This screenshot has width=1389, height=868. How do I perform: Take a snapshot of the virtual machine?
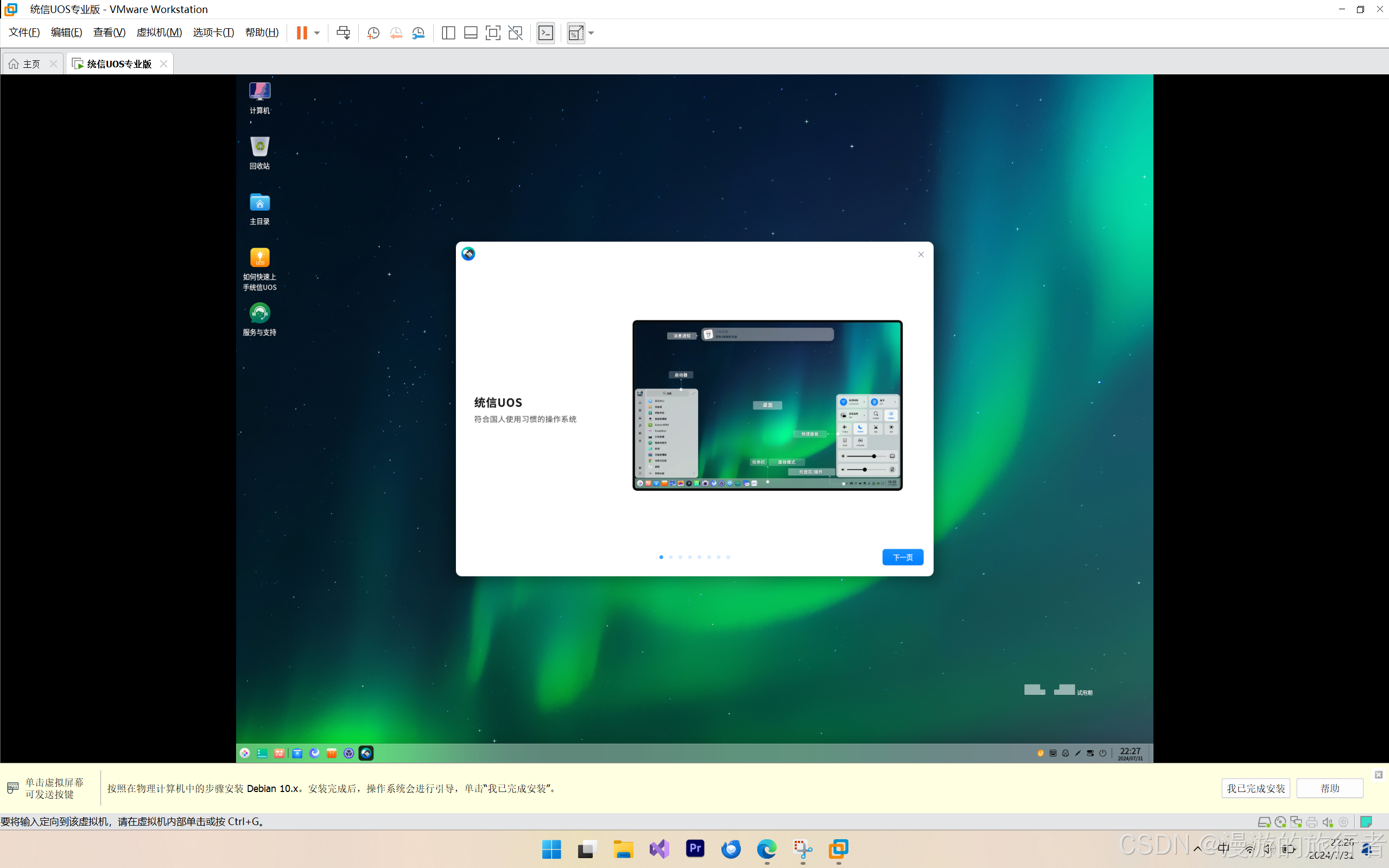[x=373, y=33]
